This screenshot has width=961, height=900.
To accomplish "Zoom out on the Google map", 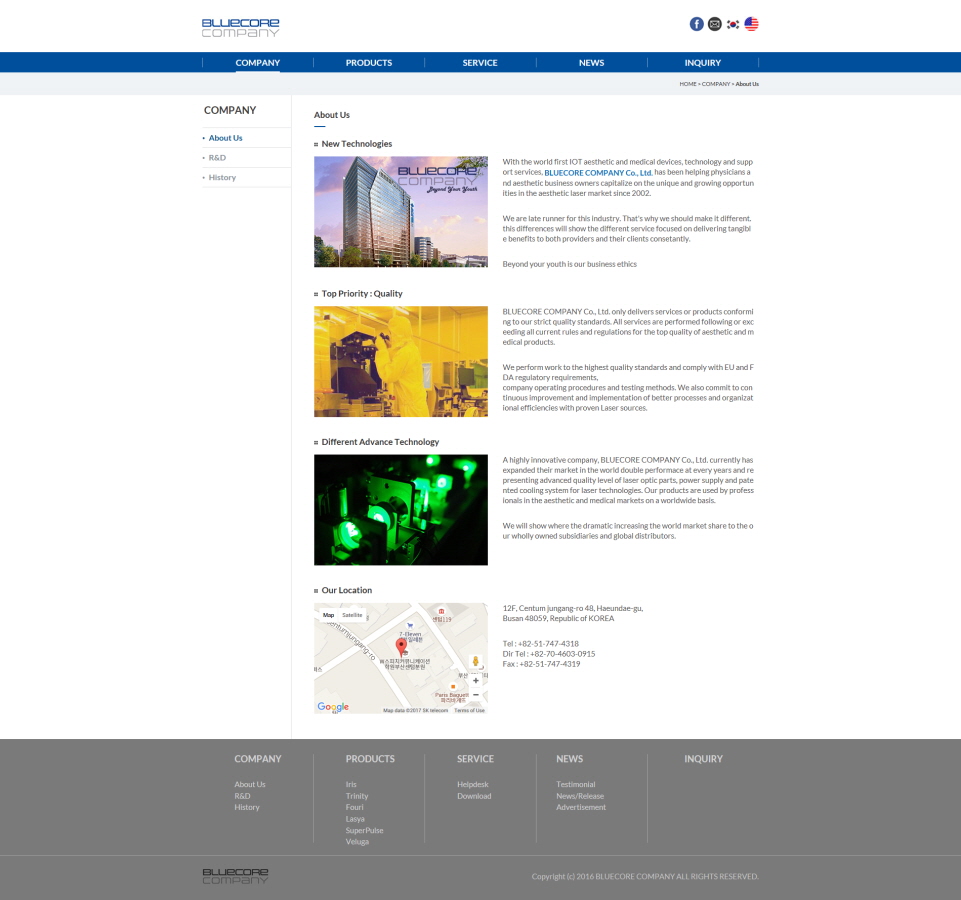I will [476, 695].
